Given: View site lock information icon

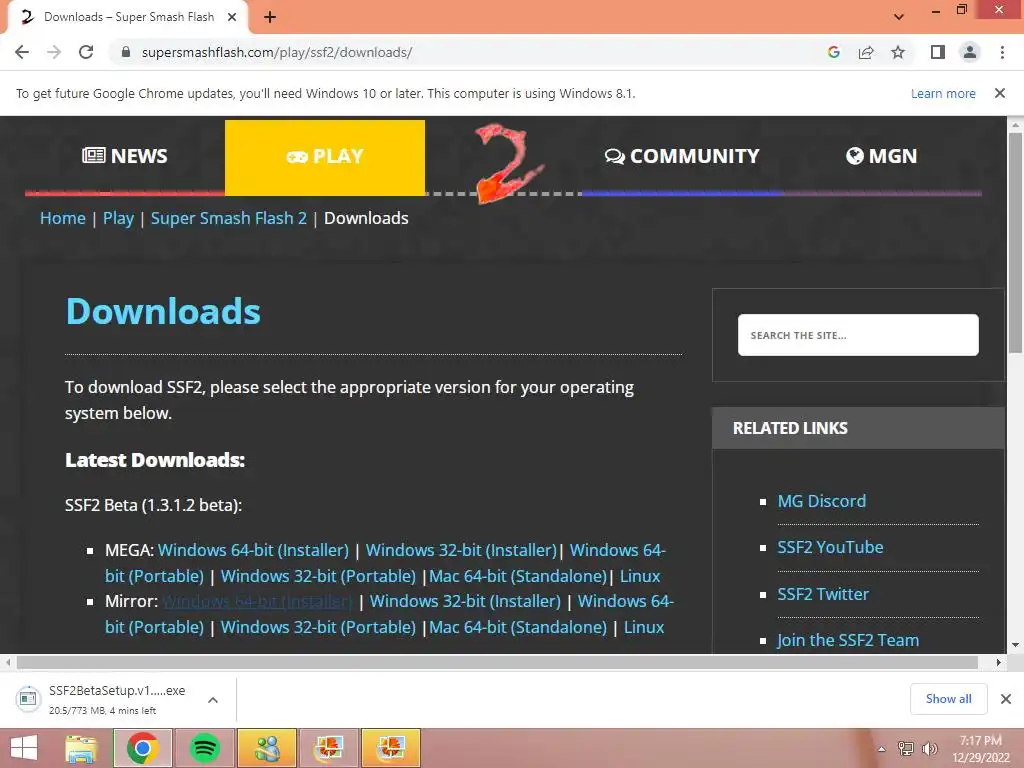Looking at the screenshot, I should [x=126, y=52].
